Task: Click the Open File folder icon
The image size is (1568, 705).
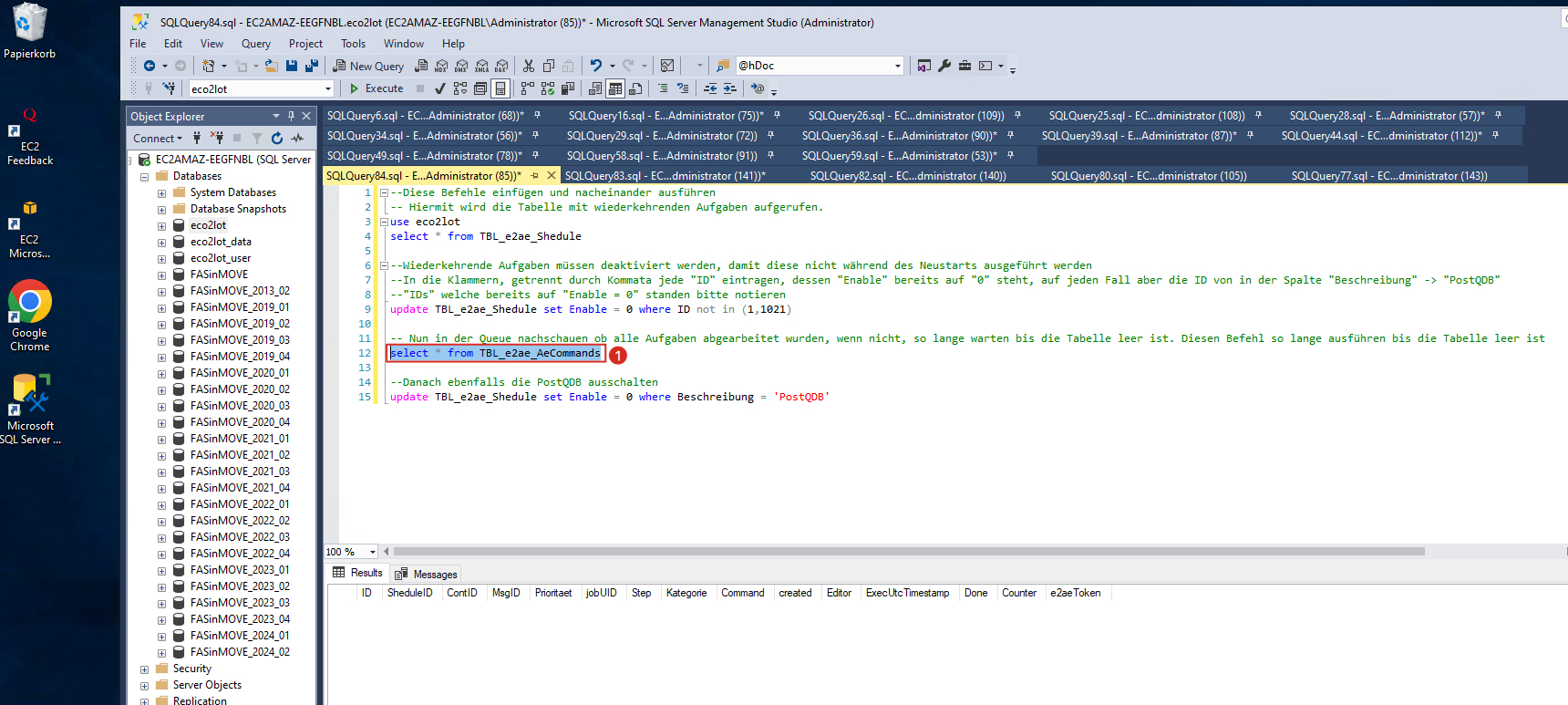Action: [271, 66]
